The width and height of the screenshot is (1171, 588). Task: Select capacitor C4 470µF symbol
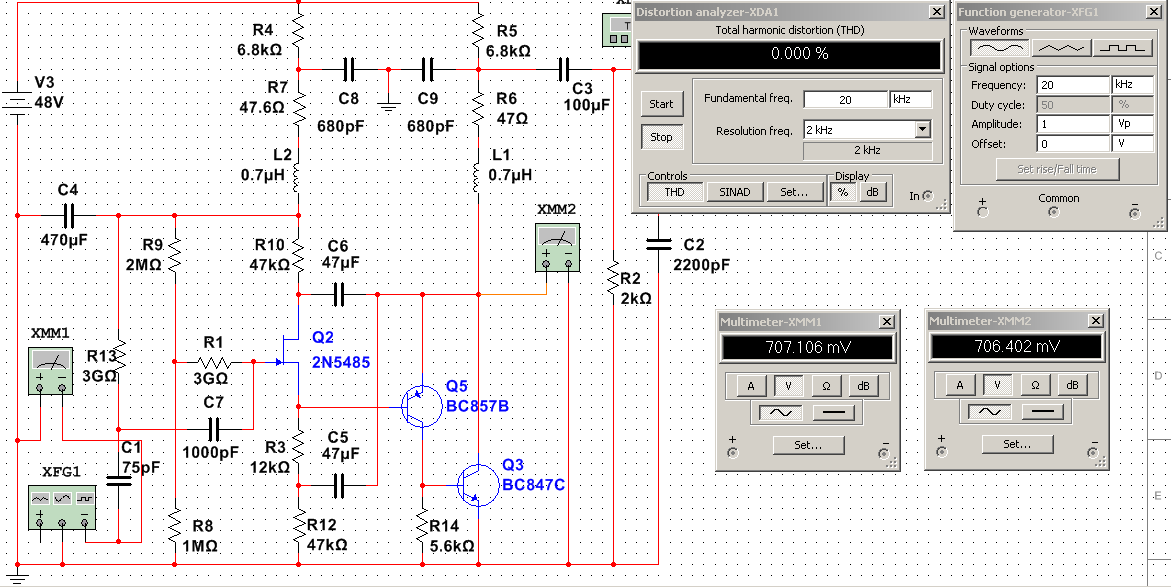(69, 216)
